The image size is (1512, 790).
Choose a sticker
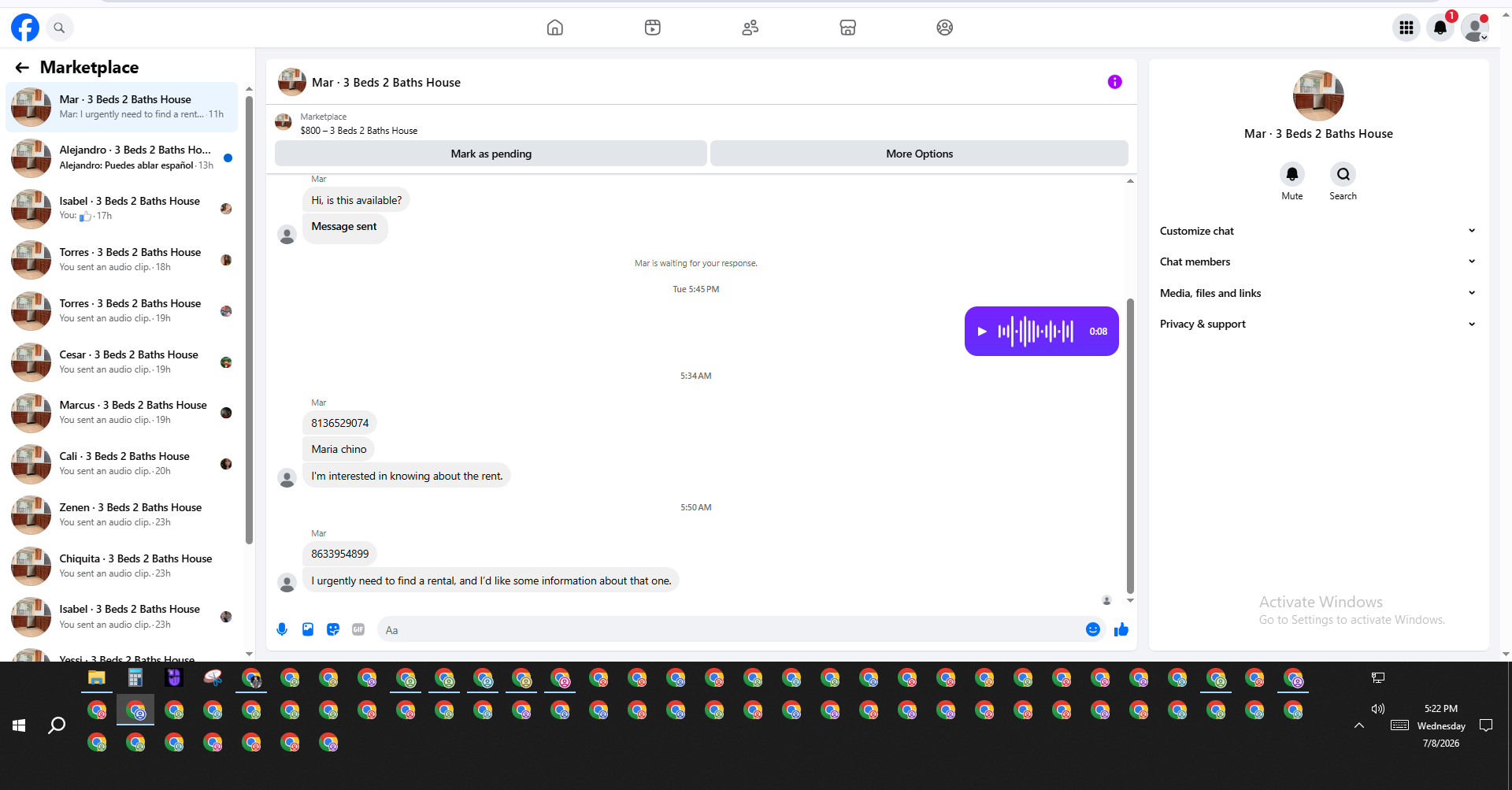point(333,629)
